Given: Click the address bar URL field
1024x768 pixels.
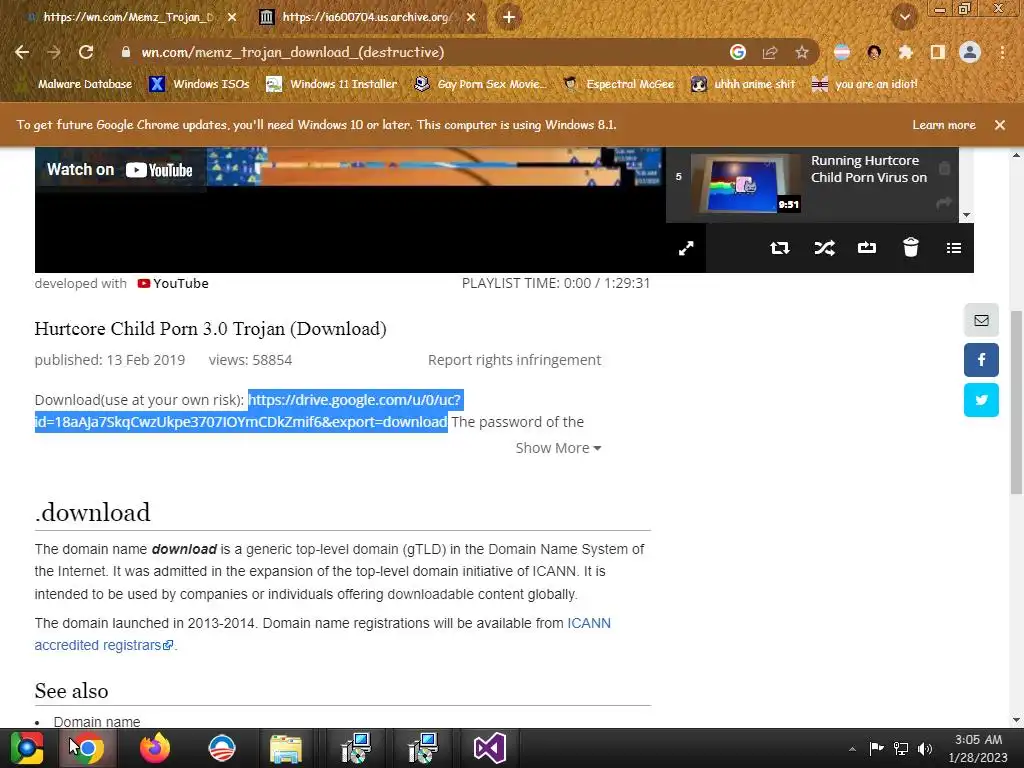Looking at the screenshot, I should [x=418, y=52].
